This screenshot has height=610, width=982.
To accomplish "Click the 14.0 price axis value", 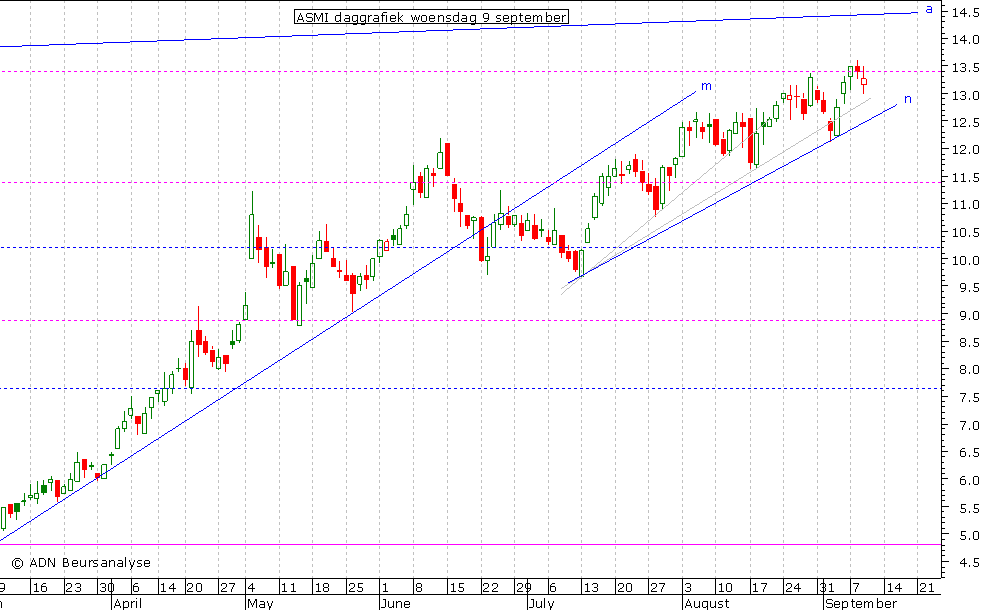I will [x=965, y=39].
